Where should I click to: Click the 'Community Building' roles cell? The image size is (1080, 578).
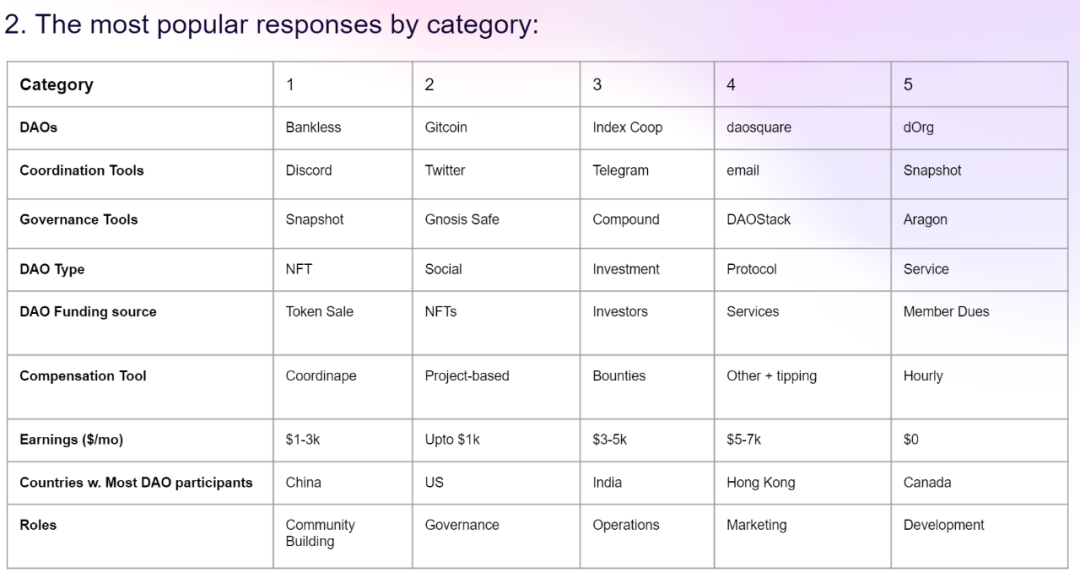(x=342, y=536)
